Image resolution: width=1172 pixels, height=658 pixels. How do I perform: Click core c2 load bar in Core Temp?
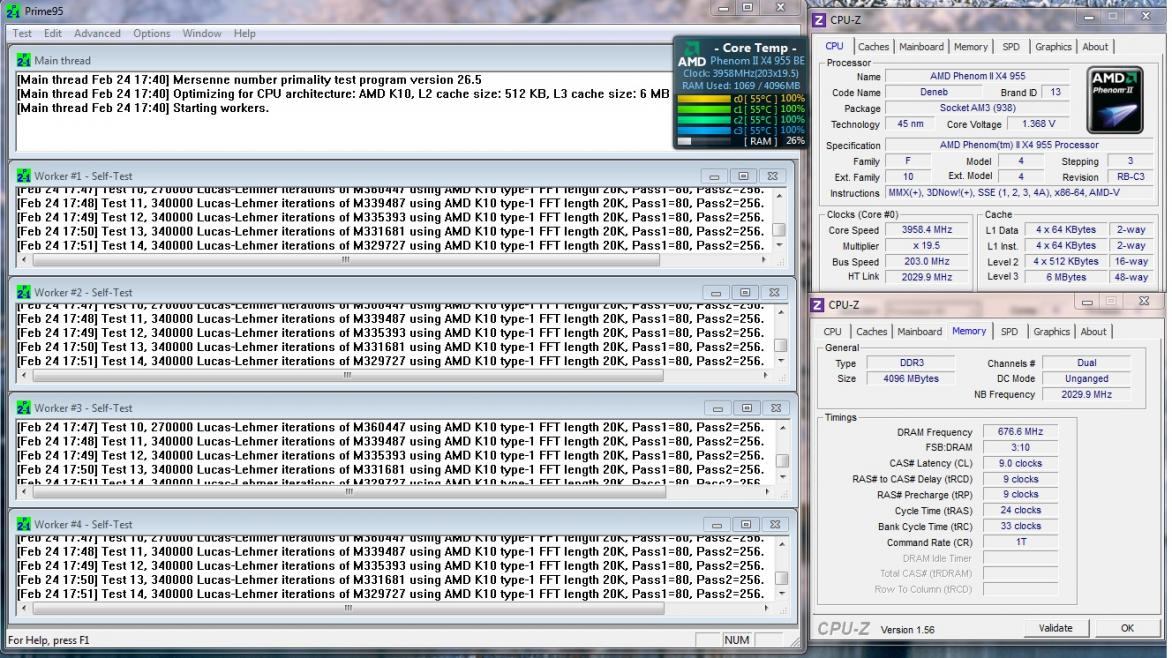tap(703, 120)
